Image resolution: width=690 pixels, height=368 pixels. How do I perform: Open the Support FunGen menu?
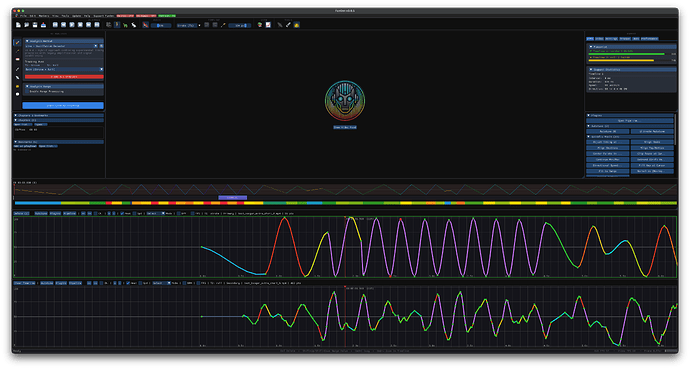(x=104, y=16)
